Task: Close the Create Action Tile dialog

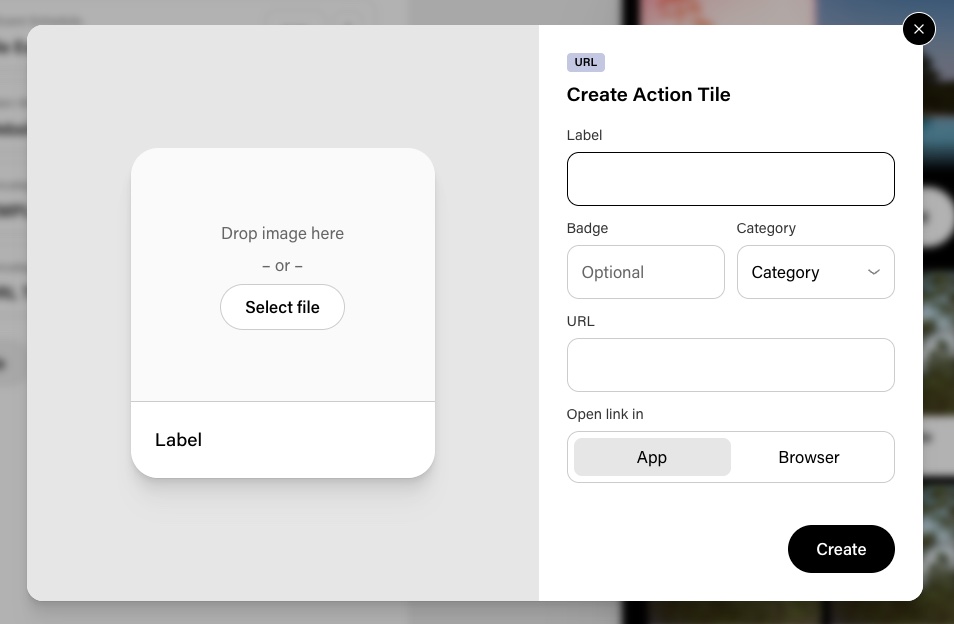Action: click(918, 29)
